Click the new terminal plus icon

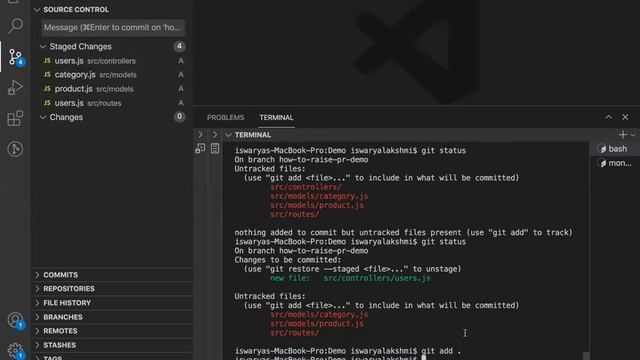pos(622,135)
